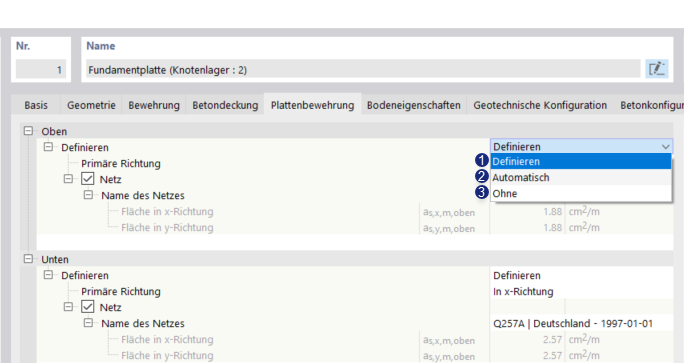
Task: Click the Q257A Deutschland mesh name value
Action: (x=581, y=323)
